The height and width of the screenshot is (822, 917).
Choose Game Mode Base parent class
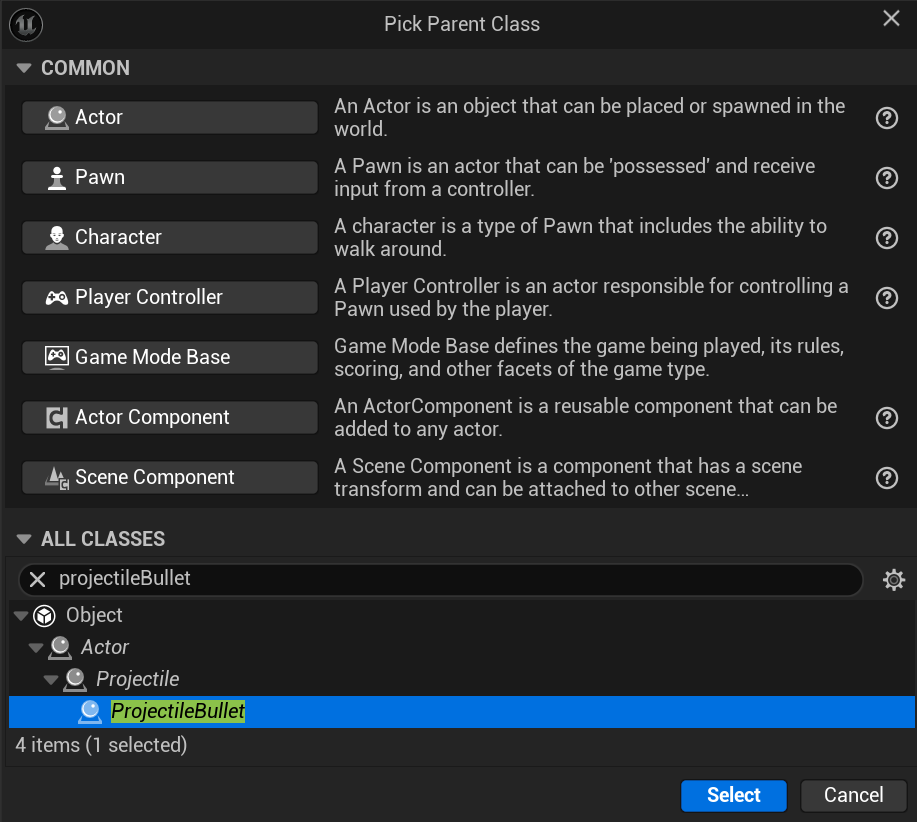pos(170,357)
